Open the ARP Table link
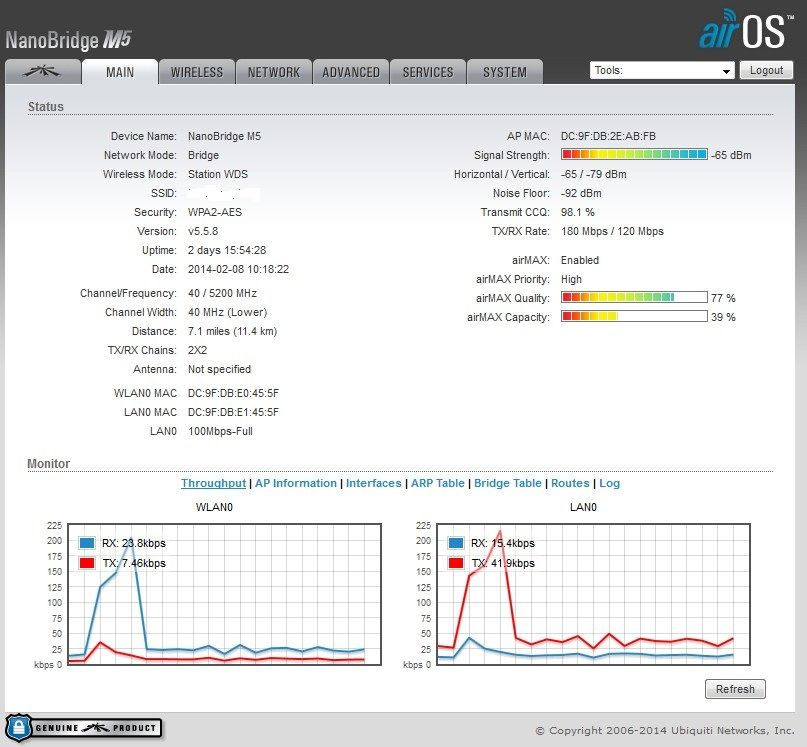This screenshot has width=807, height=747. (437, 483)
